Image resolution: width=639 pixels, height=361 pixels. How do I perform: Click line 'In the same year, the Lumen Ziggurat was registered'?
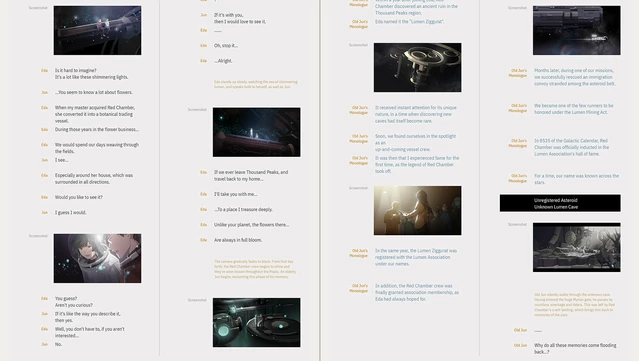click(x=416, y=257)
